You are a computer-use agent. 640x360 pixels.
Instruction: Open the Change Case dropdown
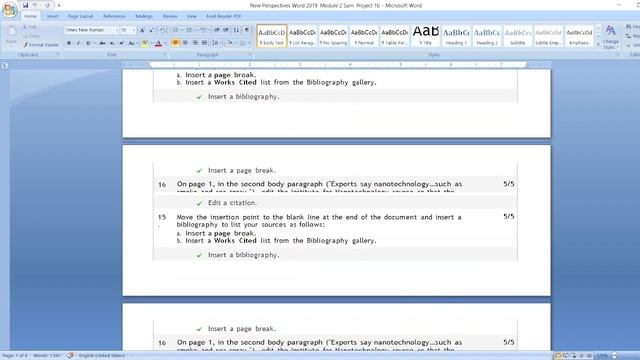point(132,43)
